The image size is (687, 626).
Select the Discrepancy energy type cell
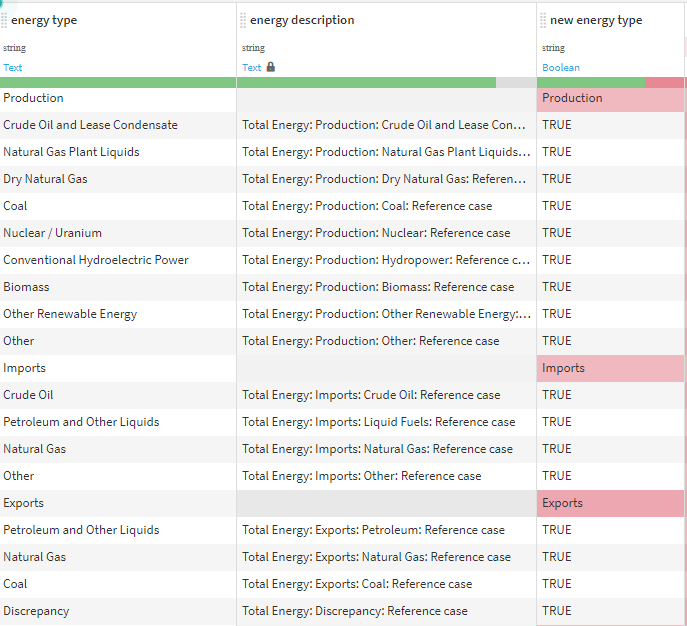click(118, 611)
